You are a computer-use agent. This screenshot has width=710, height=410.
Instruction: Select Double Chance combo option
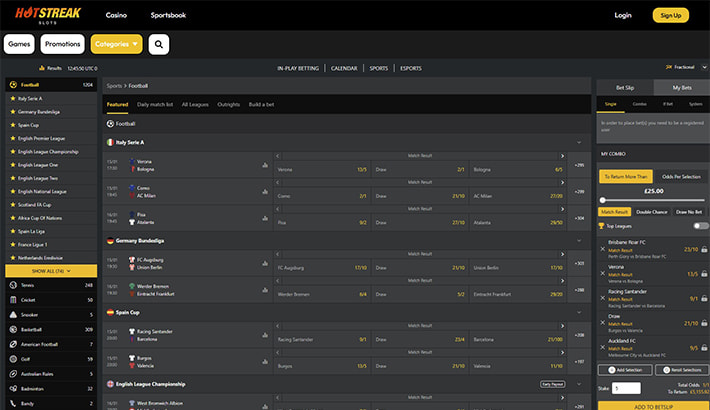pos(652,212)
